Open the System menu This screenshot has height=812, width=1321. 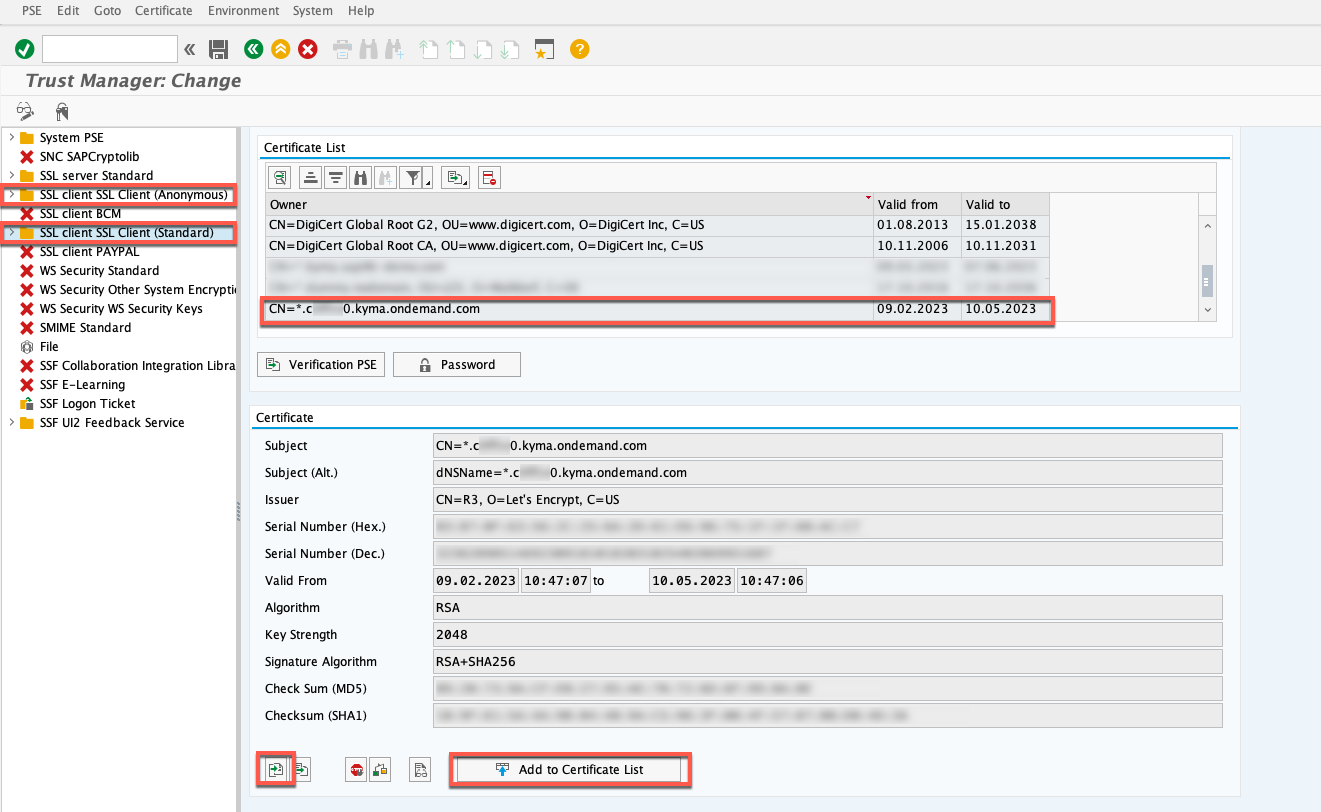[313, 11]
